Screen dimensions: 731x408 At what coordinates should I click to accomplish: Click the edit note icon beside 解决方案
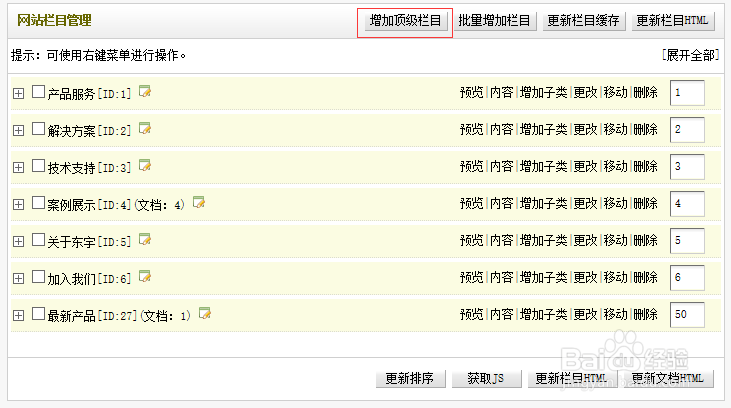[x=145, y=129]
